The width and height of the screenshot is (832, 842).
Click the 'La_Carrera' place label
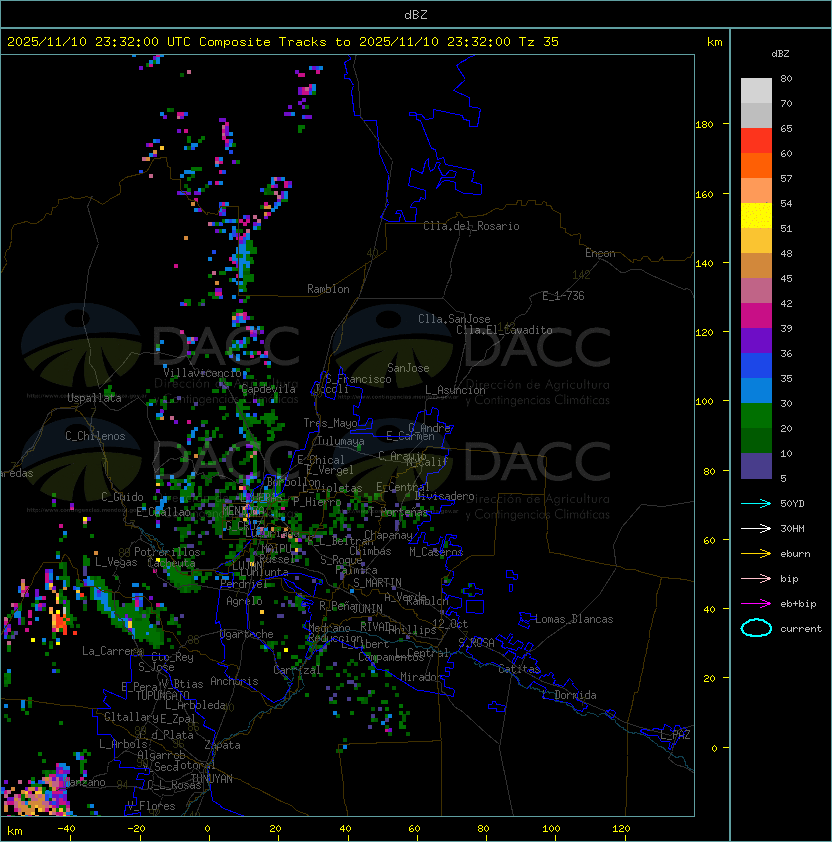pos(112,651)
